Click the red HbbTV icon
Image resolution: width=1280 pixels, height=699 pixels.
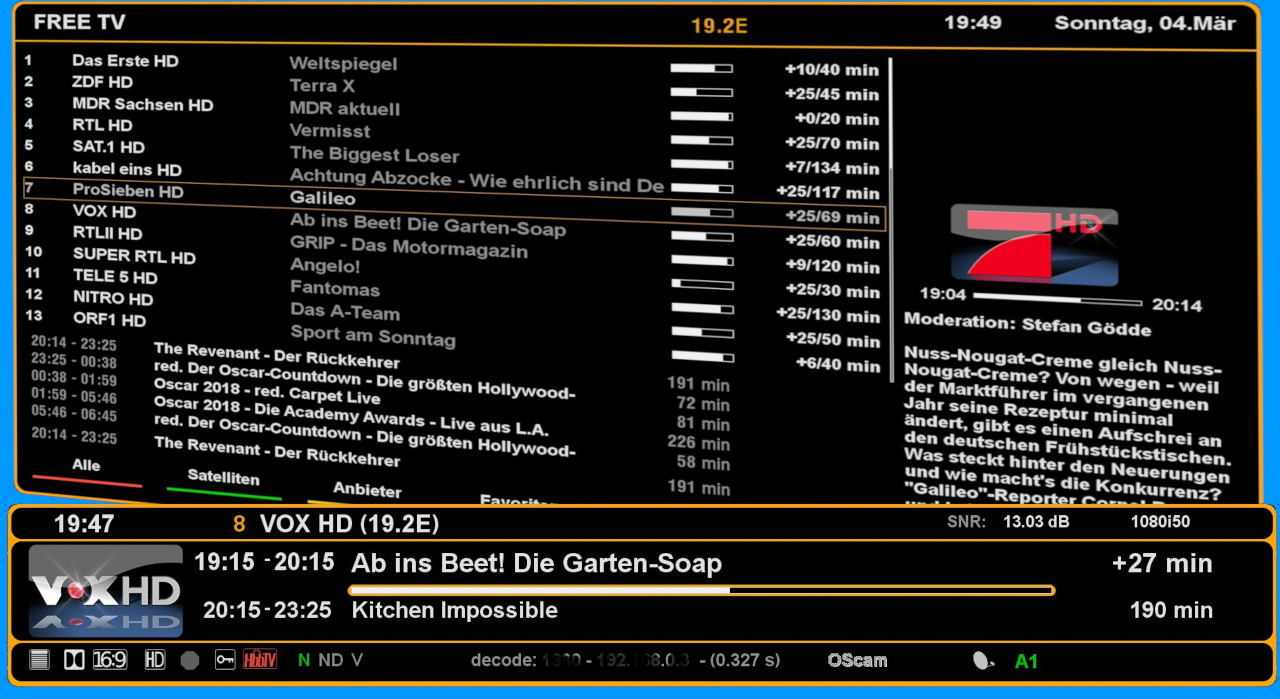coord(260,660)
